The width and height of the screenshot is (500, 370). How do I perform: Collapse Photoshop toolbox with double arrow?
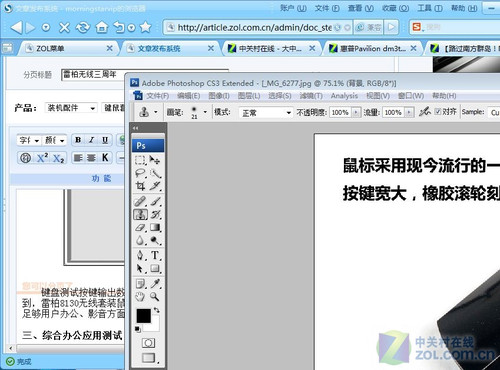tap(135, 128)
